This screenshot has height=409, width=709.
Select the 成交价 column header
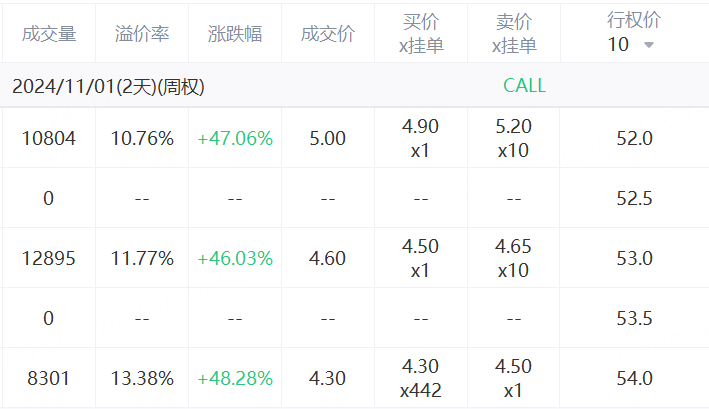[x=328, y=34]
